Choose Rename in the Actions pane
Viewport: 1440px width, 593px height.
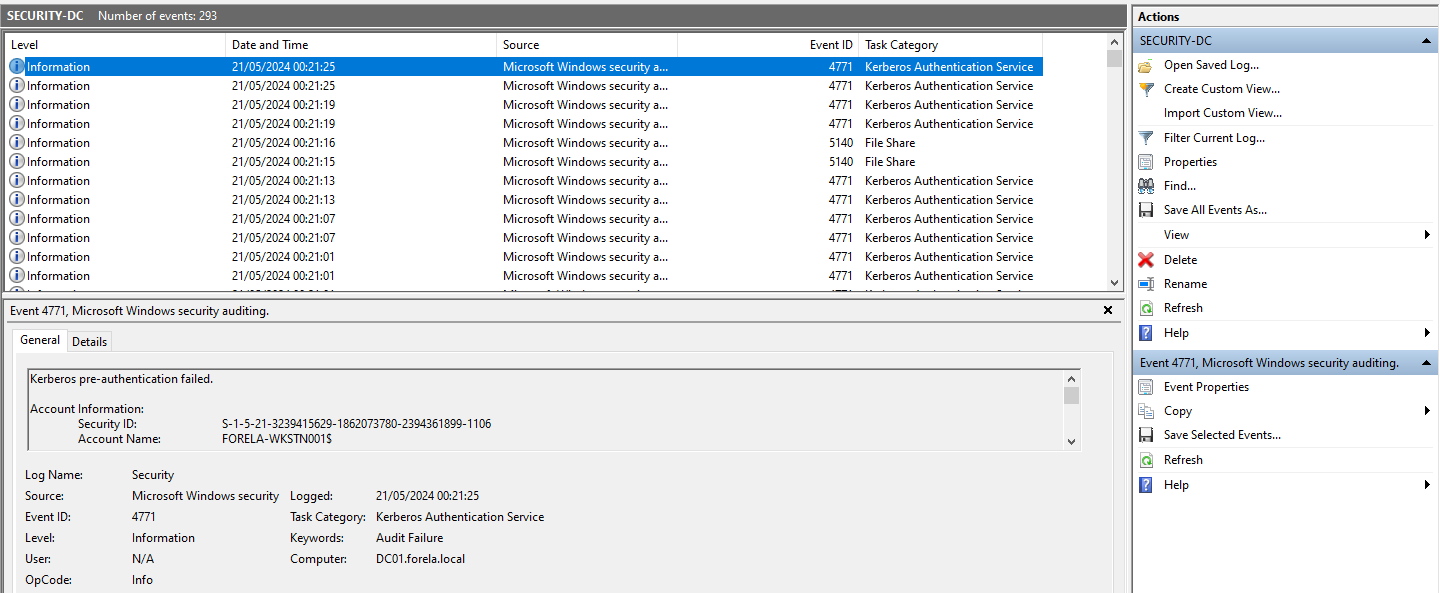click(1185, 284)
